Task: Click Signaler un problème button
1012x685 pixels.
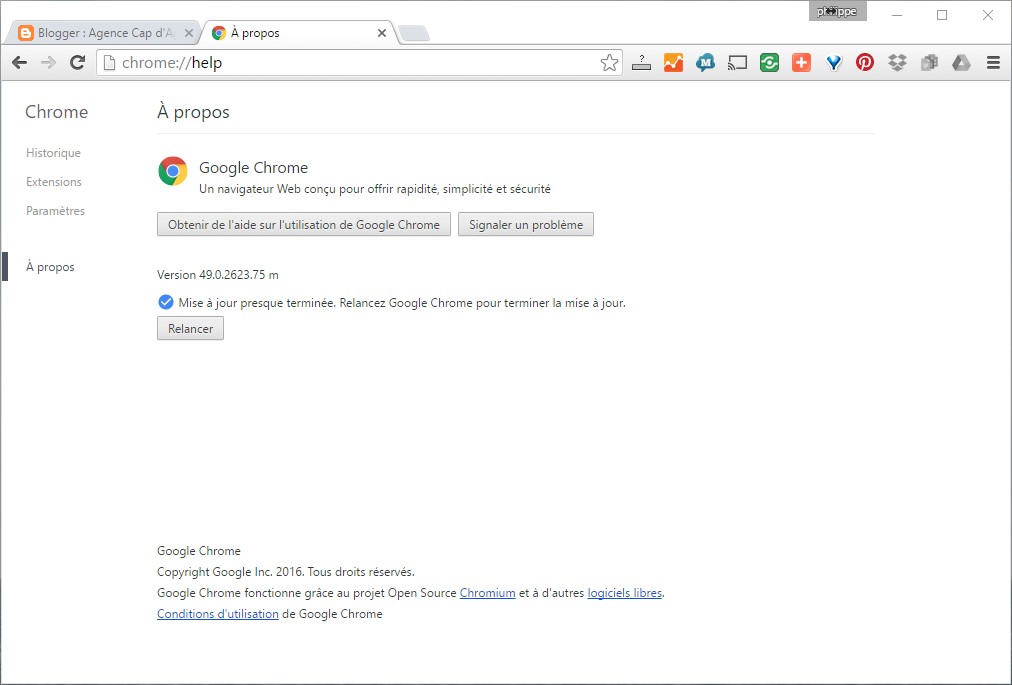Action: (526, 225)
